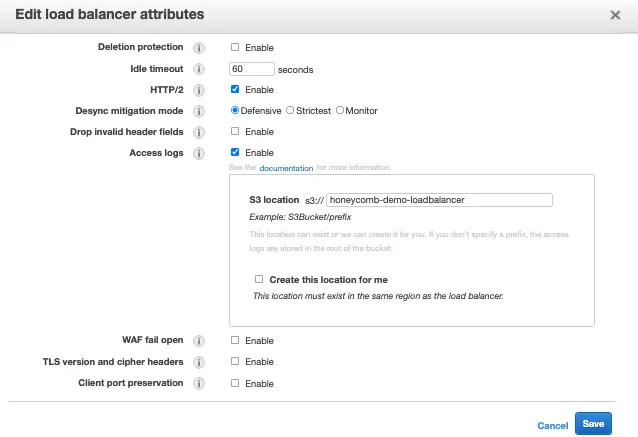Screen dimensions: 638x437
Task: Click info icon beside Idle timeout
Action: pyautogui.click(x=199, y=69)
